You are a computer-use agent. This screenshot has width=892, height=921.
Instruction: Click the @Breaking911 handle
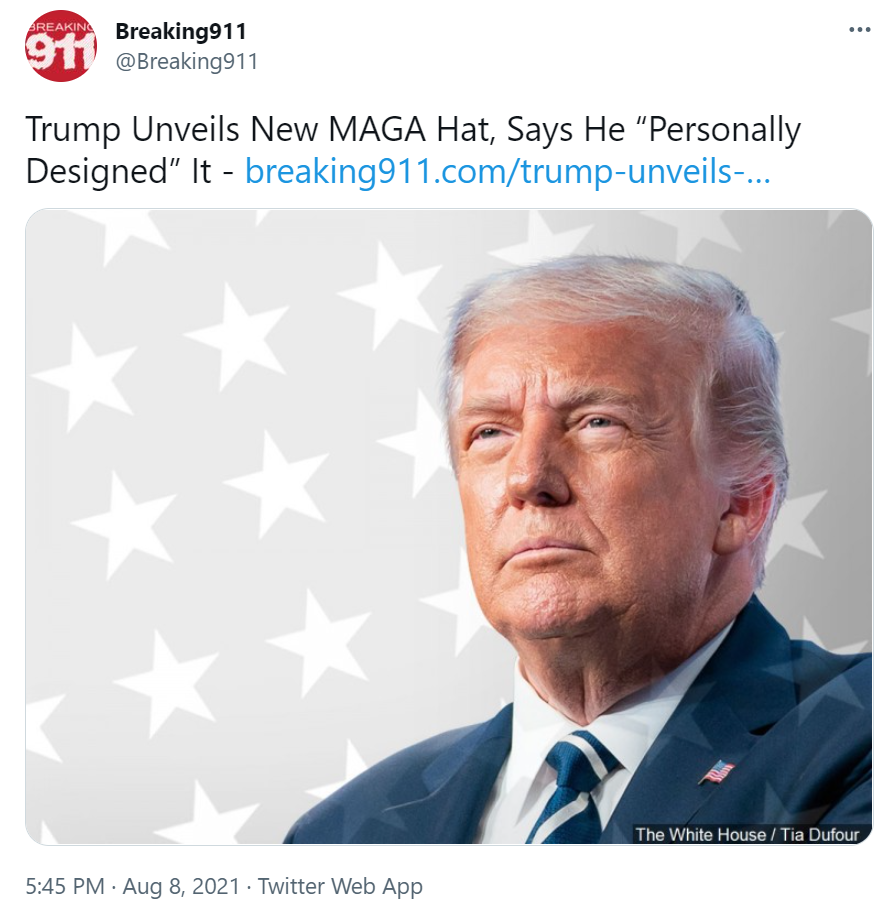tap(187, 61)
